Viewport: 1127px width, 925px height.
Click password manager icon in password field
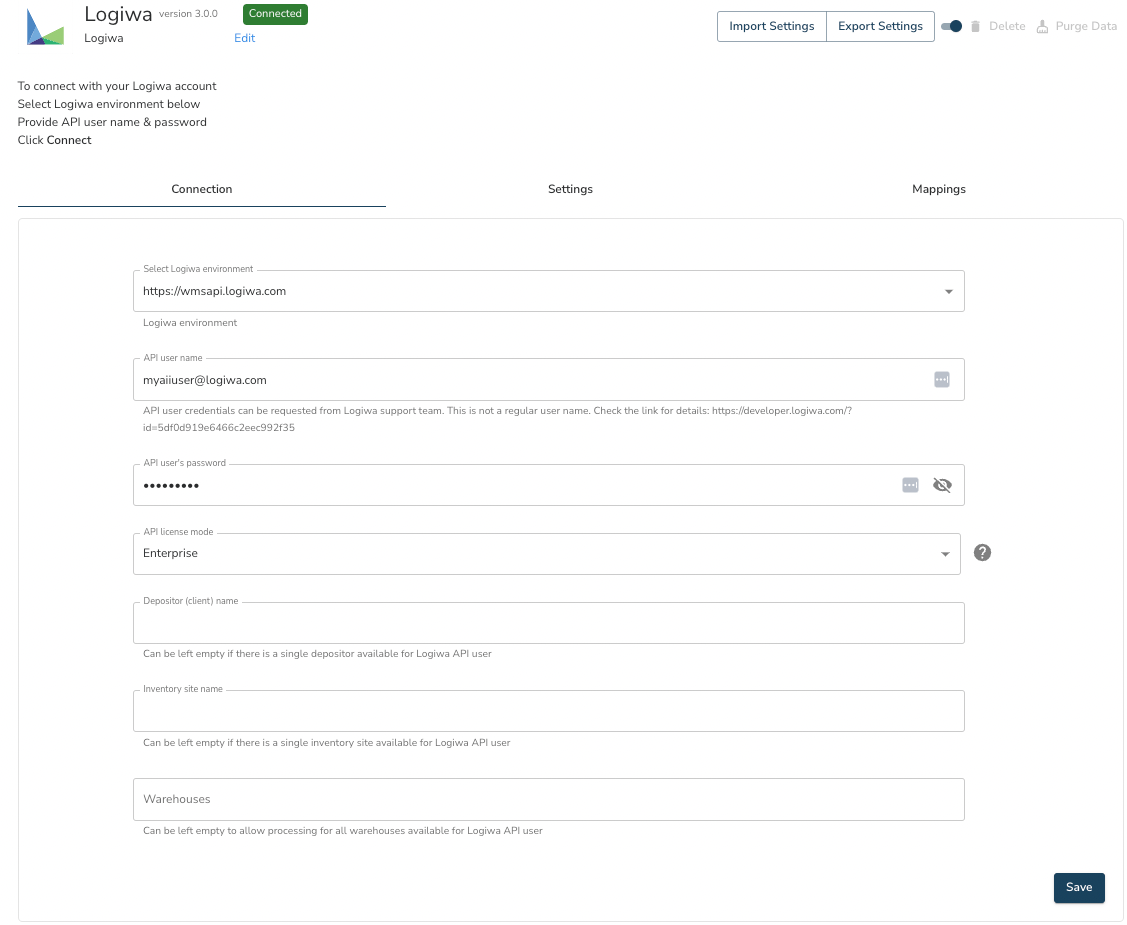[910, 485]
